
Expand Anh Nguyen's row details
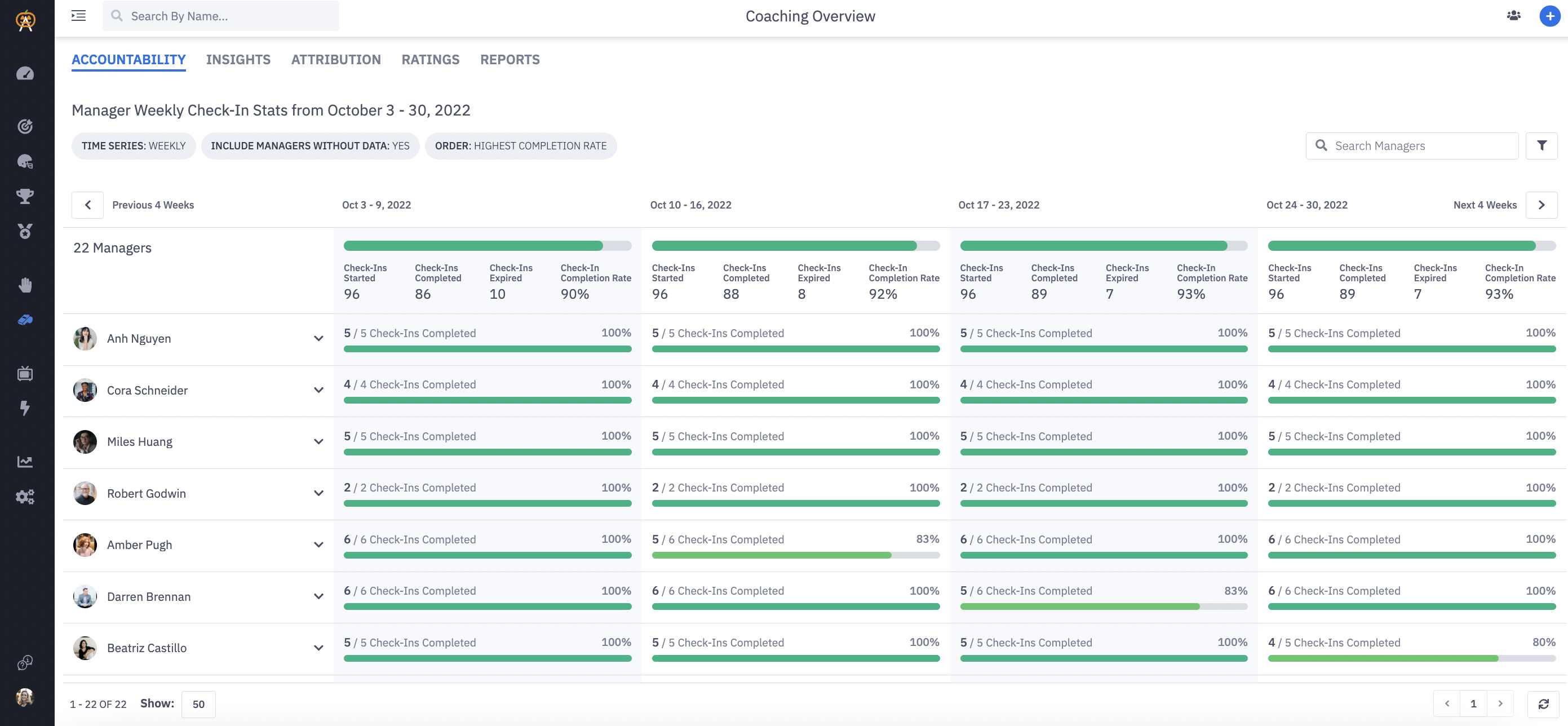click(x=318, y=338)
